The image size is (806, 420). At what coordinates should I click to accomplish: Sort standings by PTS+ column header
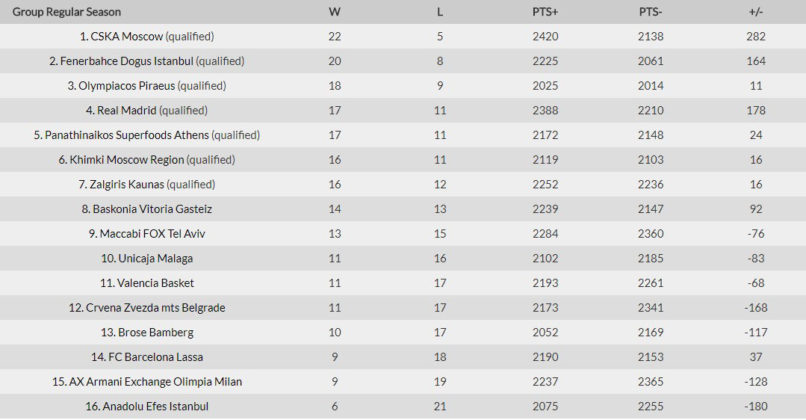coord(545,12)
